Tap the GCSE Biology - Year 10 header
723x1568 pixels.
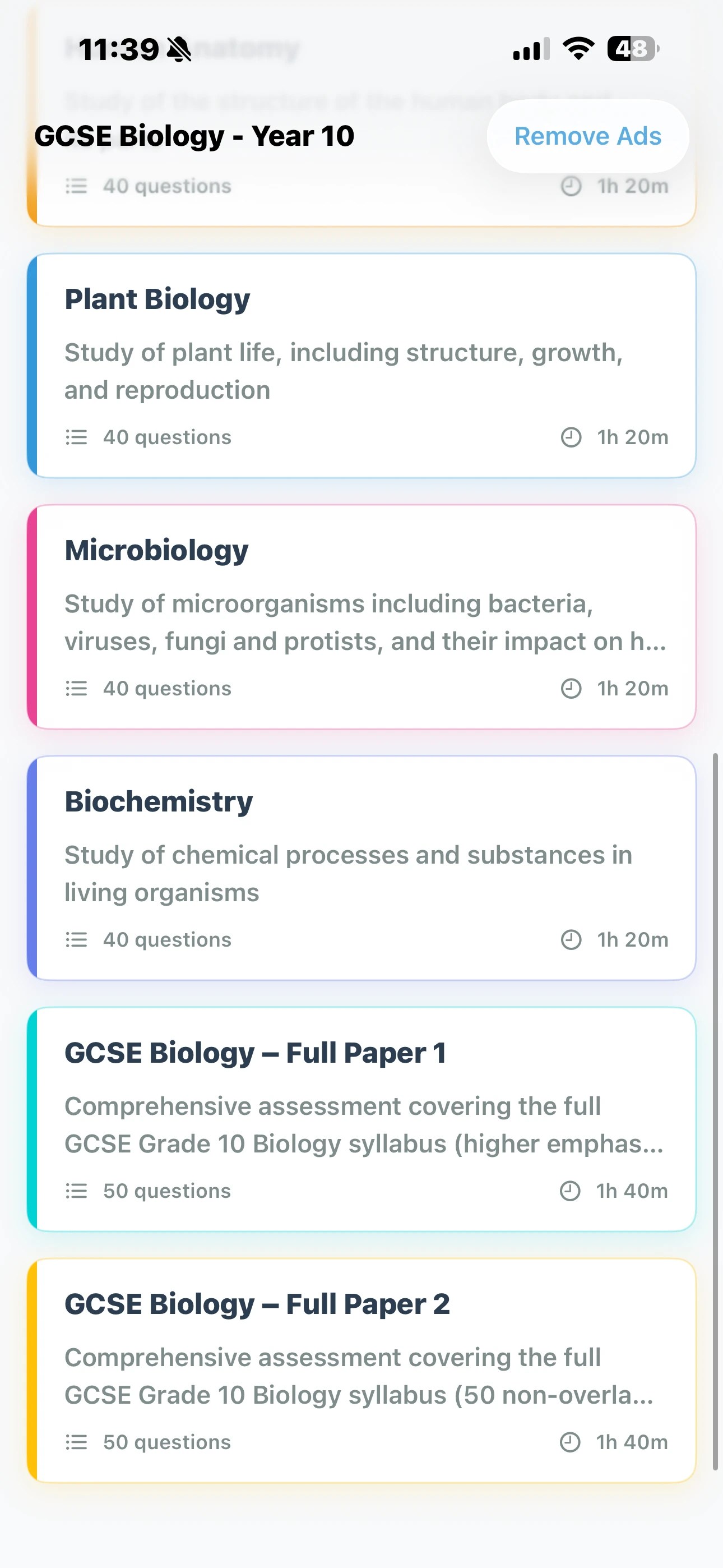point(194,136)
